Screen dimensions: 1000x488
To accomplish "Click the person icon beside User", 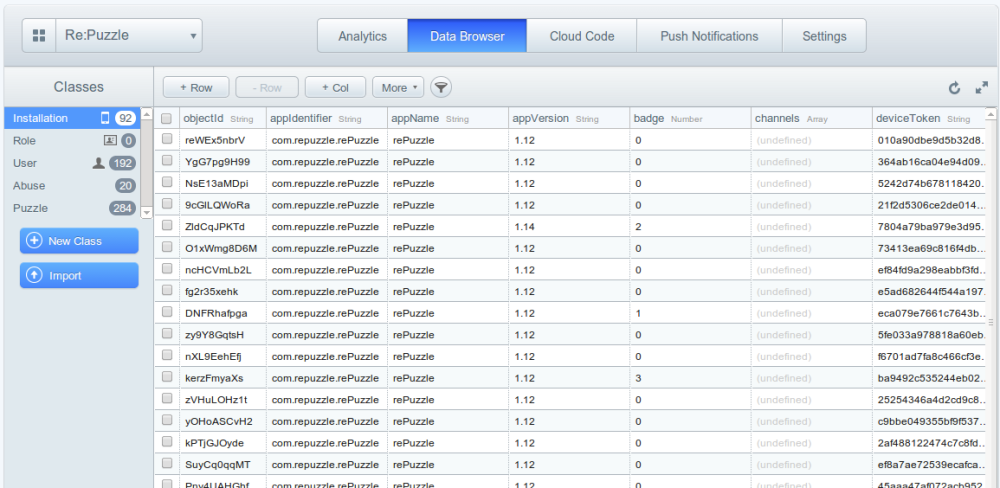I will (x=98, y=163).
